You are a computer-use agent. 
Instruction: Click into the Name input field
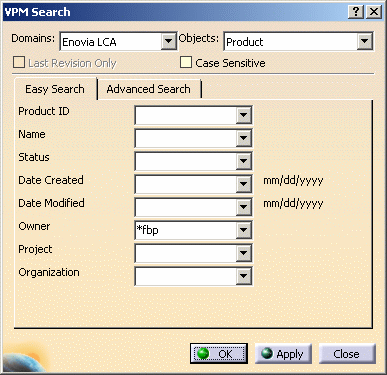pos(186,138)
